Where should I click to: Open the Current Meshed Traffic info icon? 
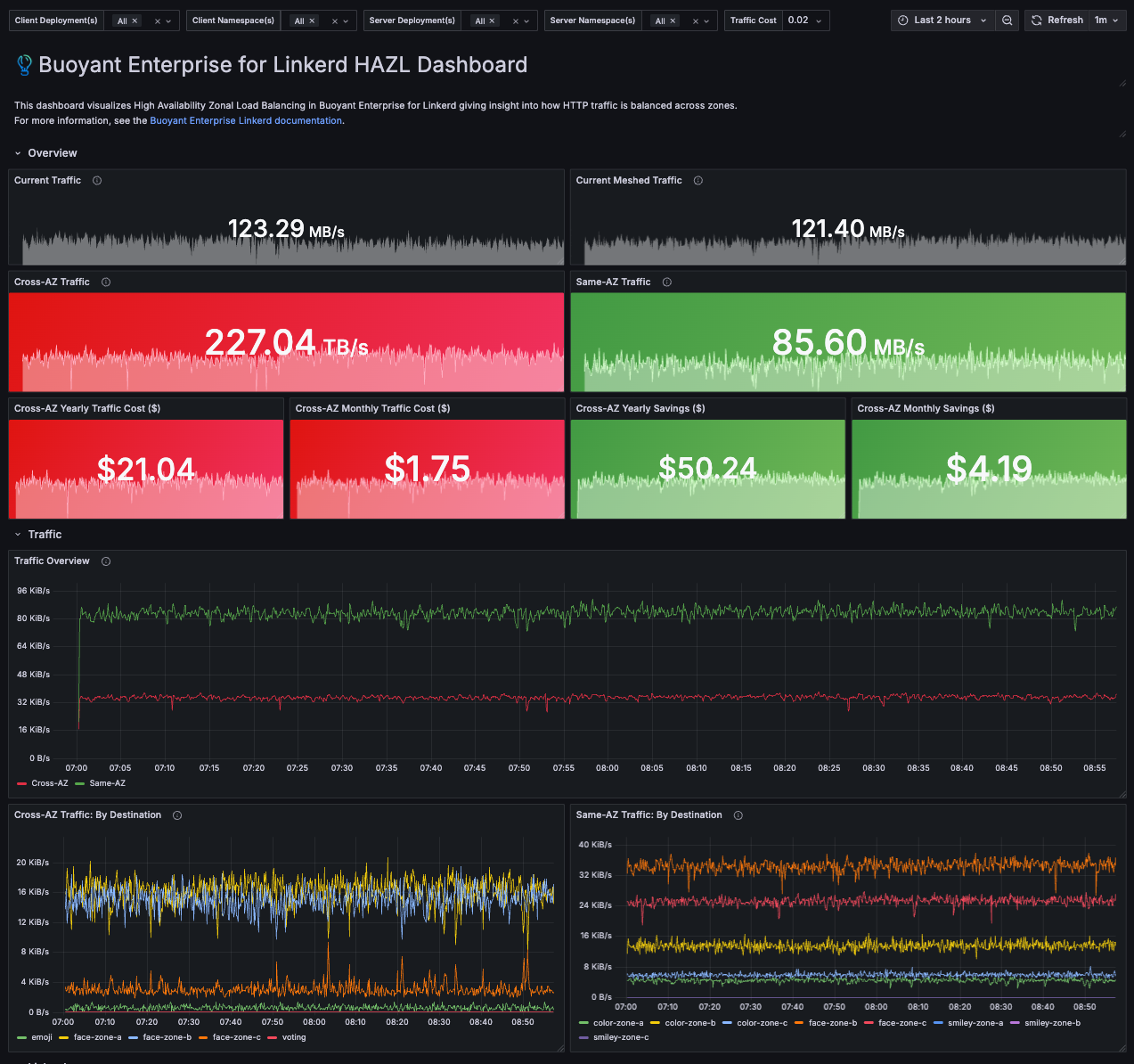point(698,181)
